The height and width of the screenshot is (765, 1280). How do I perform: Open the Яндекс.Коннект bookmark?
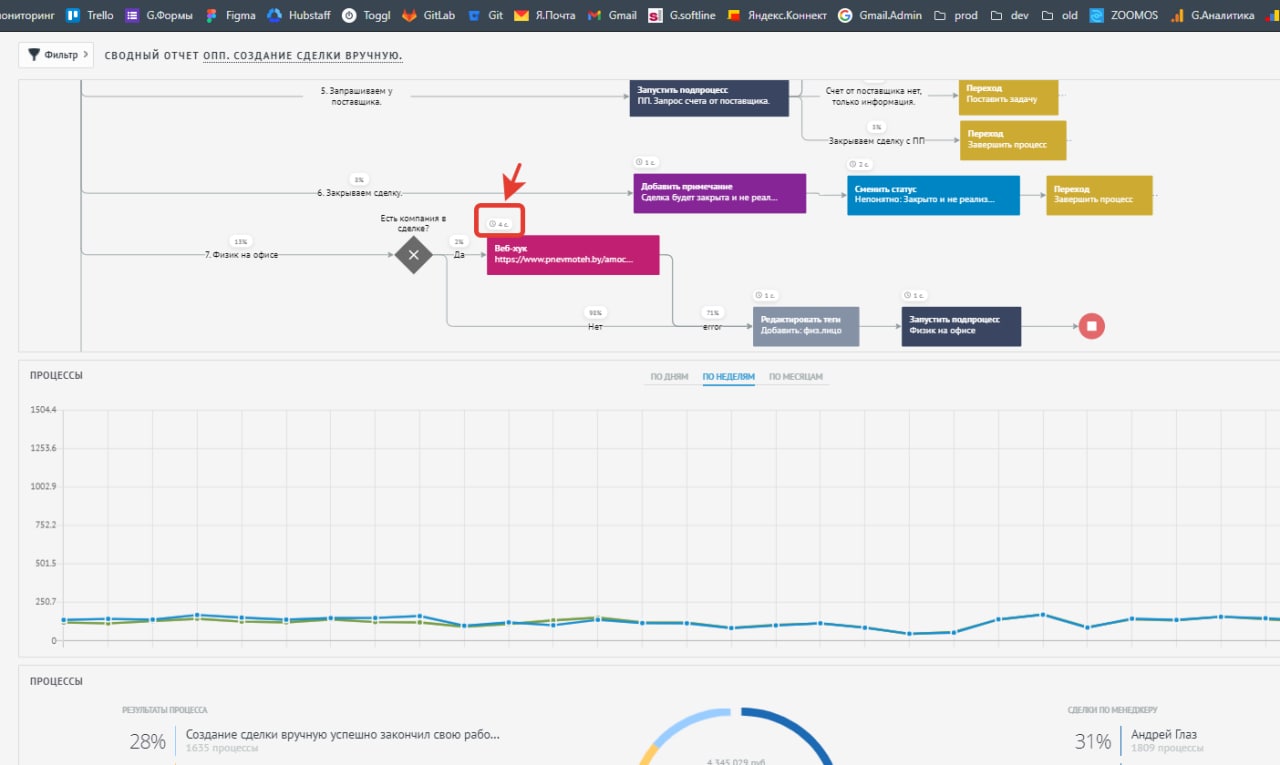point(777,15)
